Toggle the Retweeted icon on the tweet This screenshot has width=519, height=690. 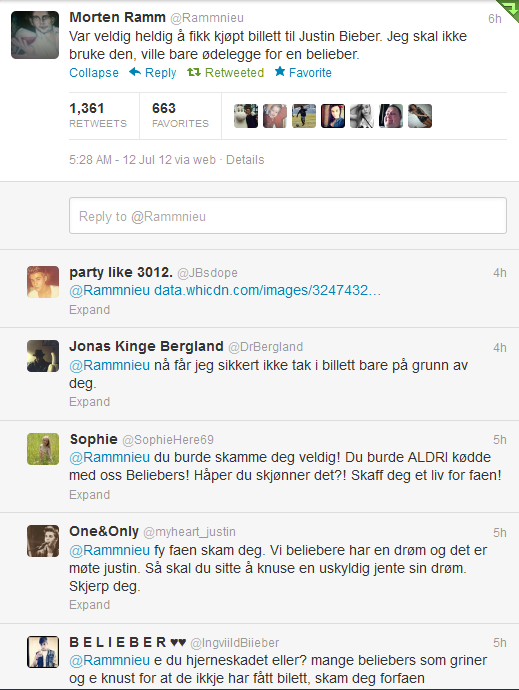[194, 72]
